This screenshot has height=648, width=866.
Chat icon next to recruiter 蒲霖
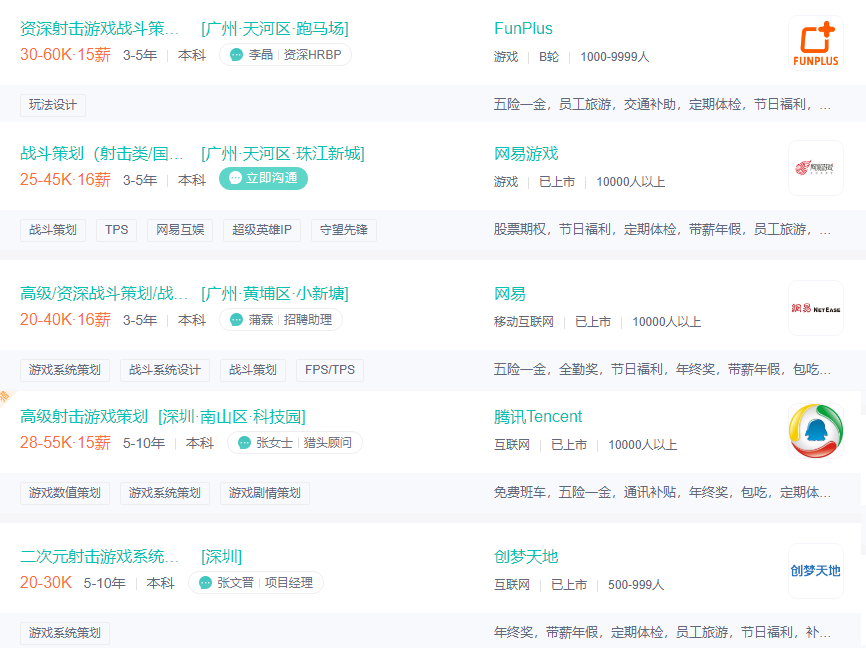[236, 320]
